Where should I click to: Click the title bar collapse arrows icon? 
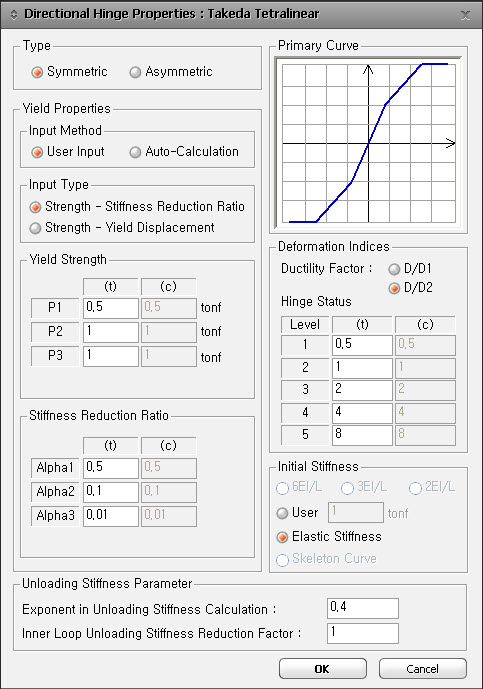[x=14, y=15]
